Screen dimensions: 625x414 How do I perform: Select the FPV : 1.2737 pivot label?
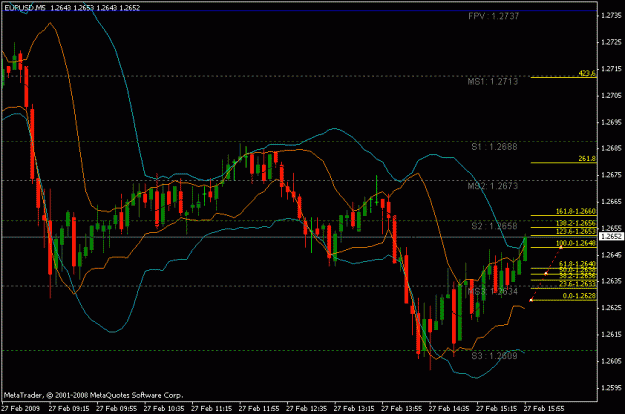click(493, 16)
